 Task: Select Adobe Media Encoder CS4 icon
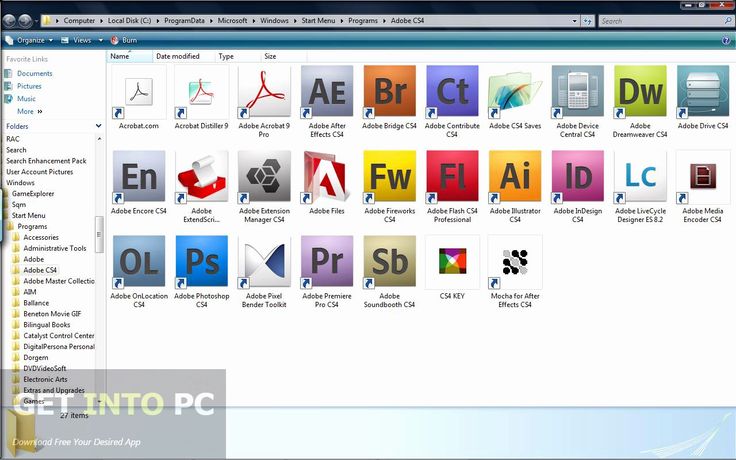(x=703, y=177)
